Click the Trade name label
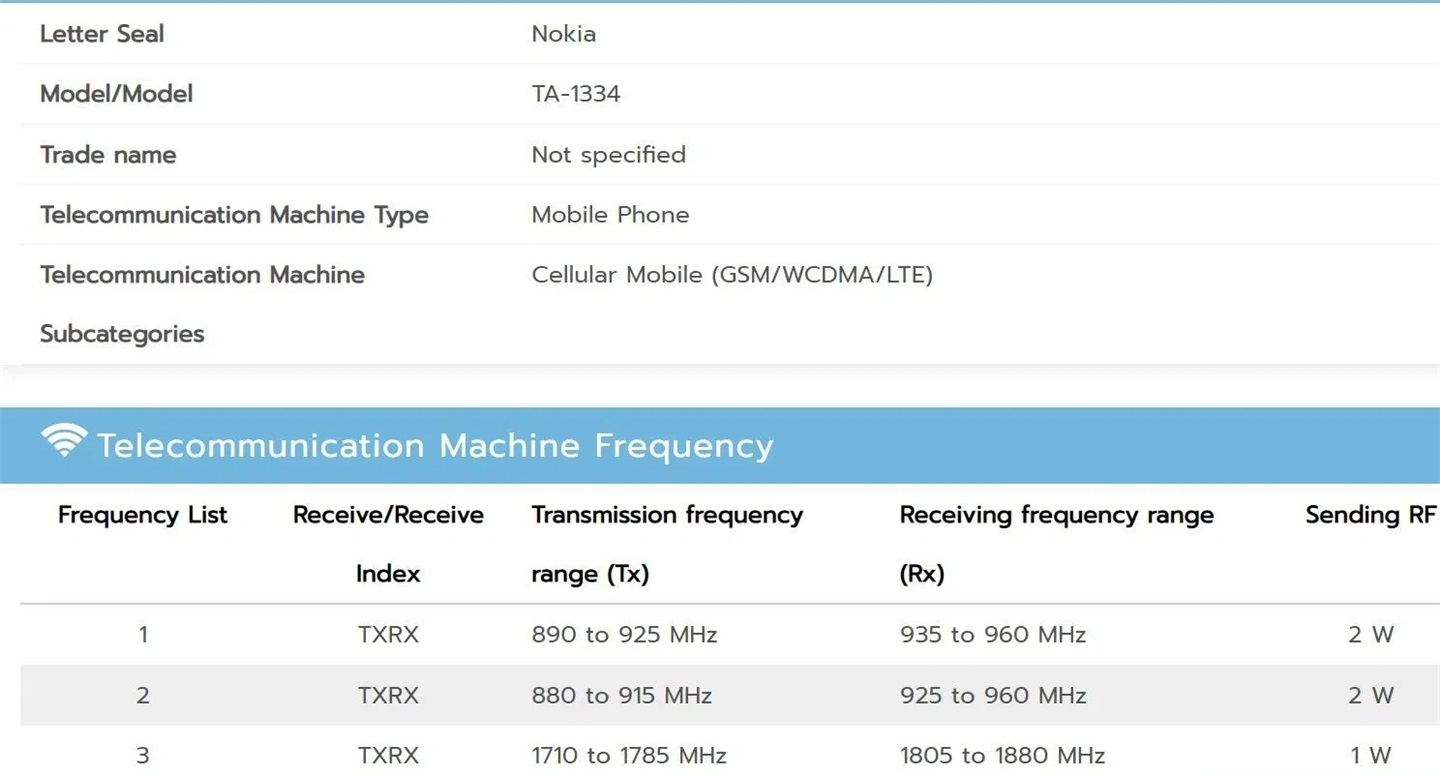Screen dimensions: 1440x774 point(108,155)
